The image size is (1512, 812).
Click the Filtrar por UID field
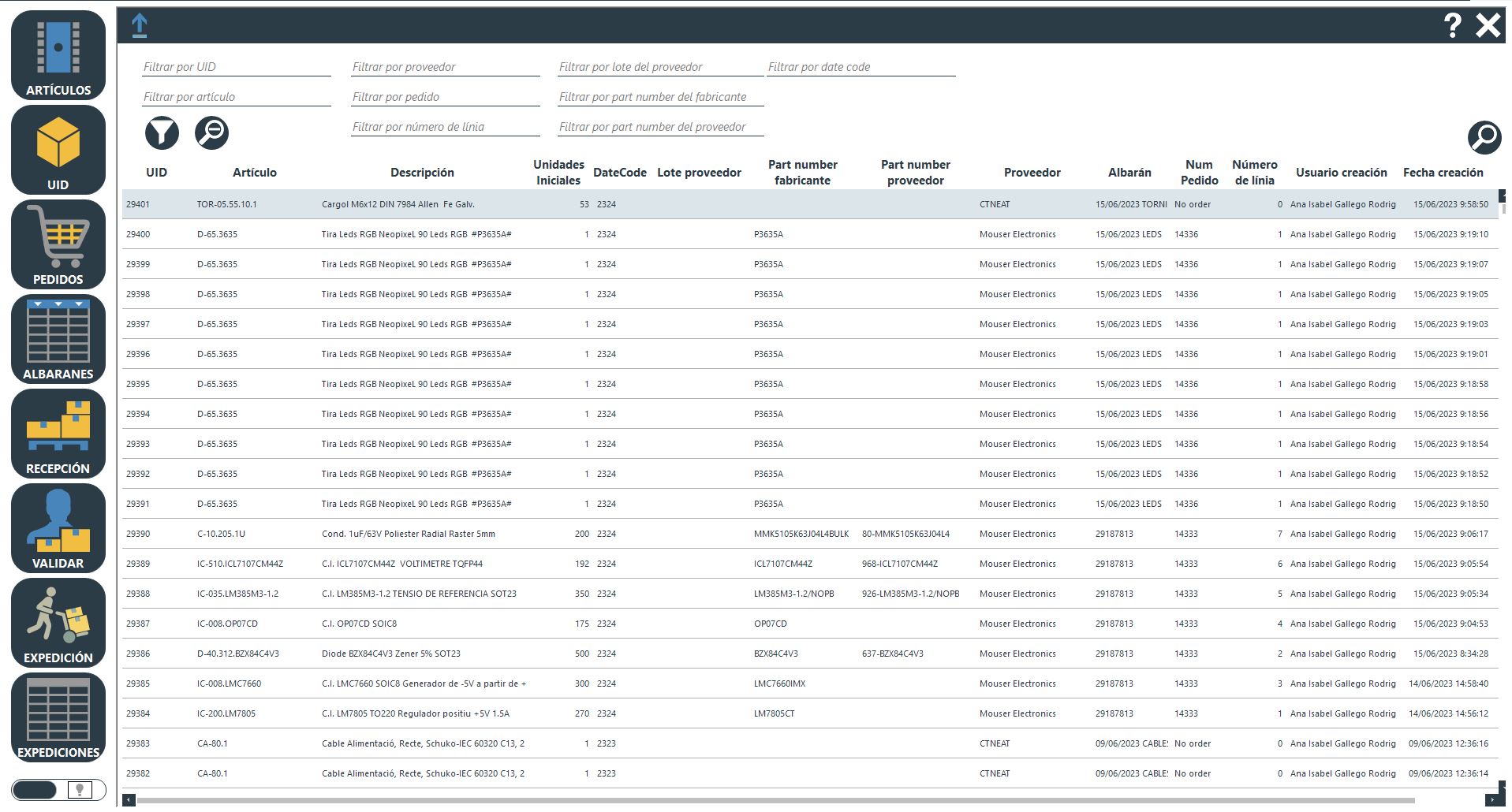coord(237,67)
